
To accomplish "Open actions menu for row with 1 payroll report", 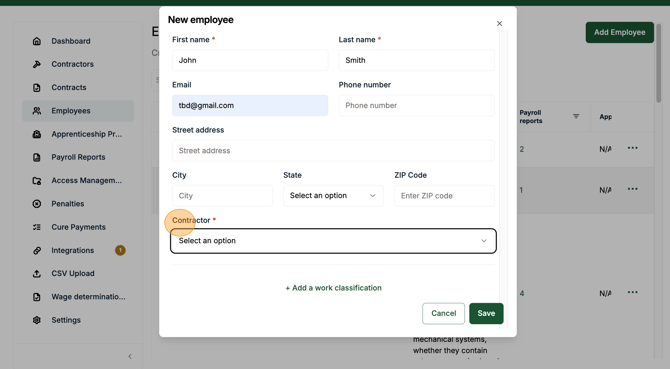I will [x=632, y=189].
